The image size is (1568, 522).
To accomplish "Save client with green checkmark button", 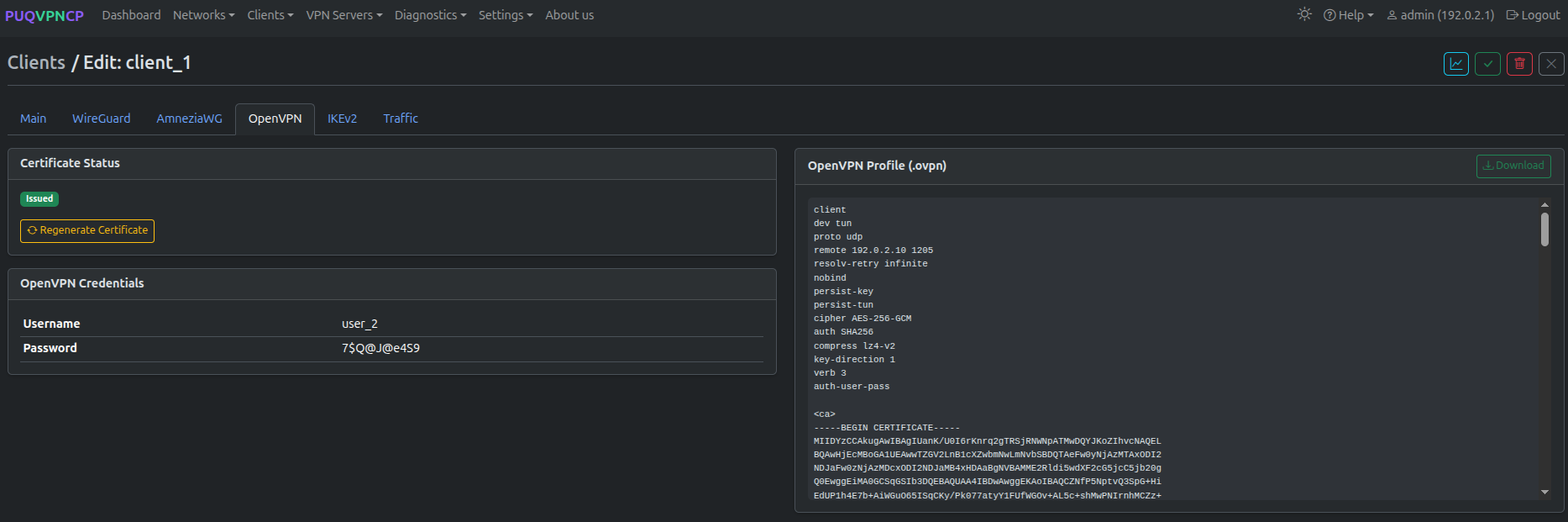I will (1487, 64).
